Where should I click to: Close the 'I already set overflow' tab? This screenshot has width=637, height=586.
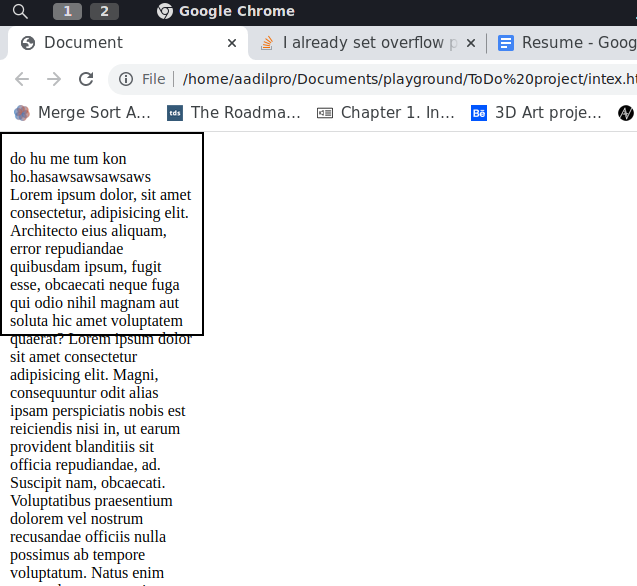click(471, 43)
